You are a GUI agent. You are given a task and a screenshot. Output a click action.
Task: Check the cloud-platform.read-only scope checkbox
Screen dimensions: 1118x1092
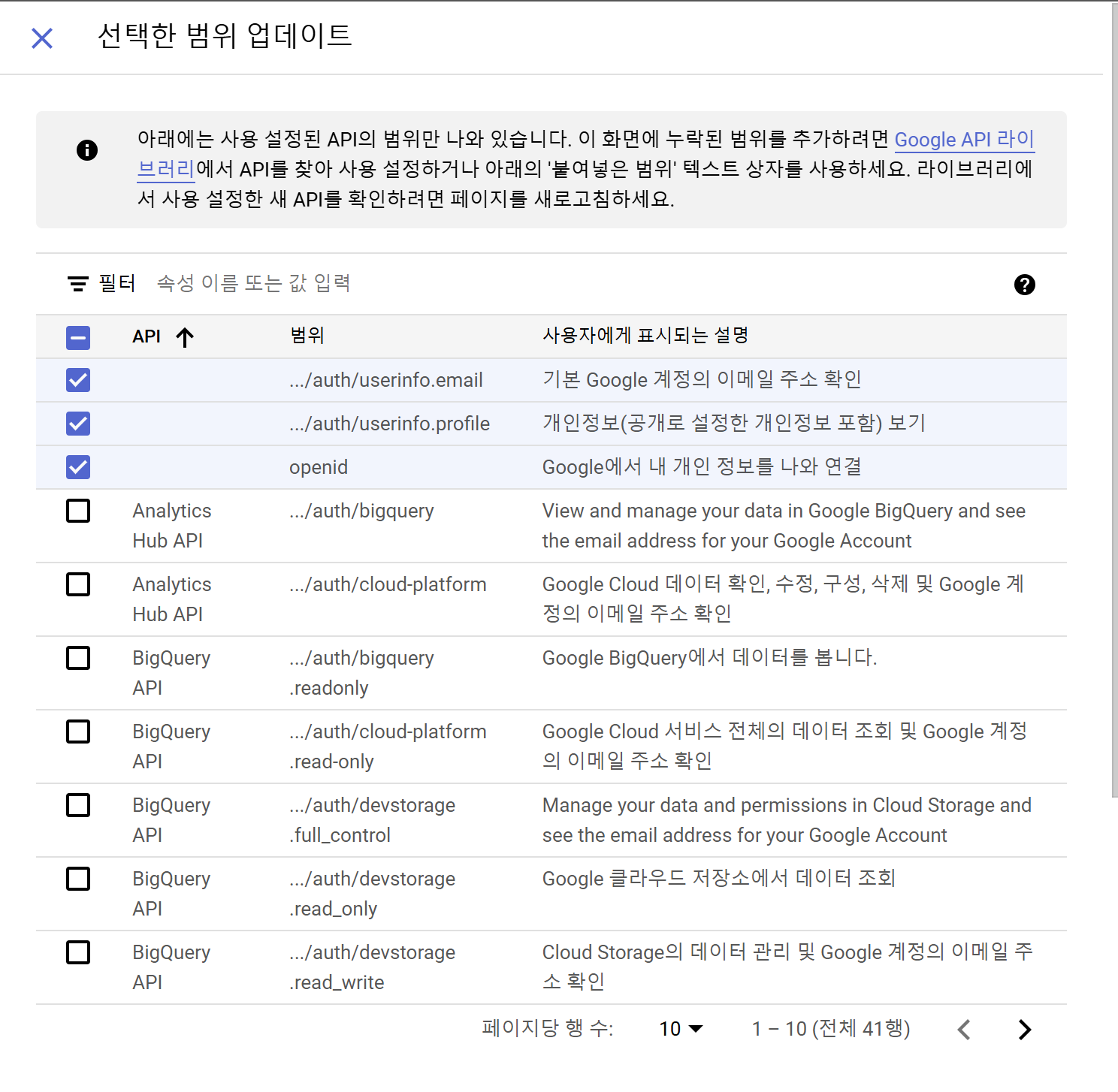[78, 732]
